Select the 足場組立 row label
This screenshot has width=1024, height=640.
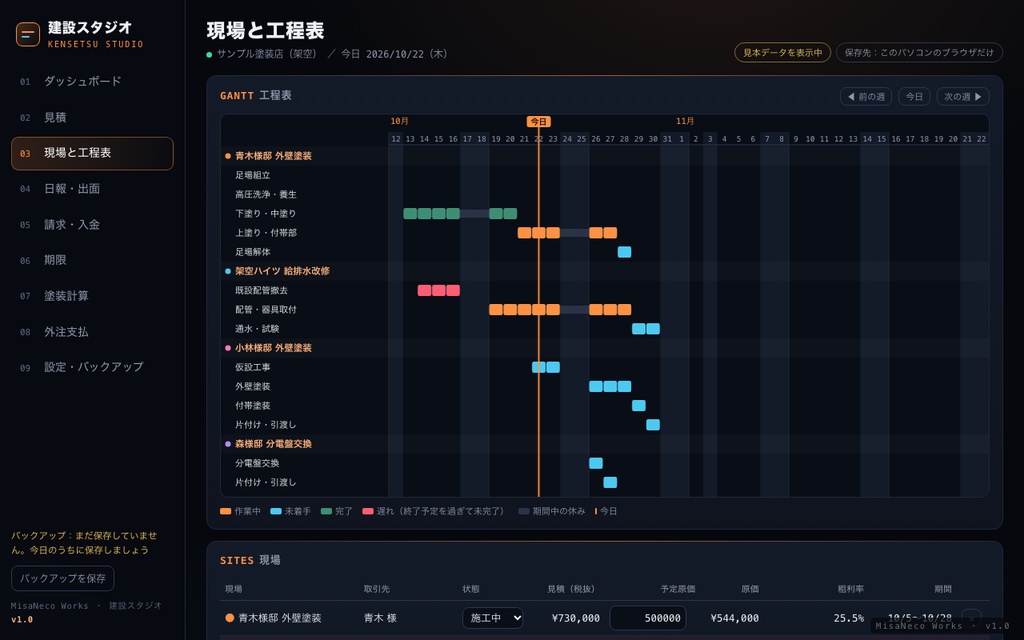[253, 175]
